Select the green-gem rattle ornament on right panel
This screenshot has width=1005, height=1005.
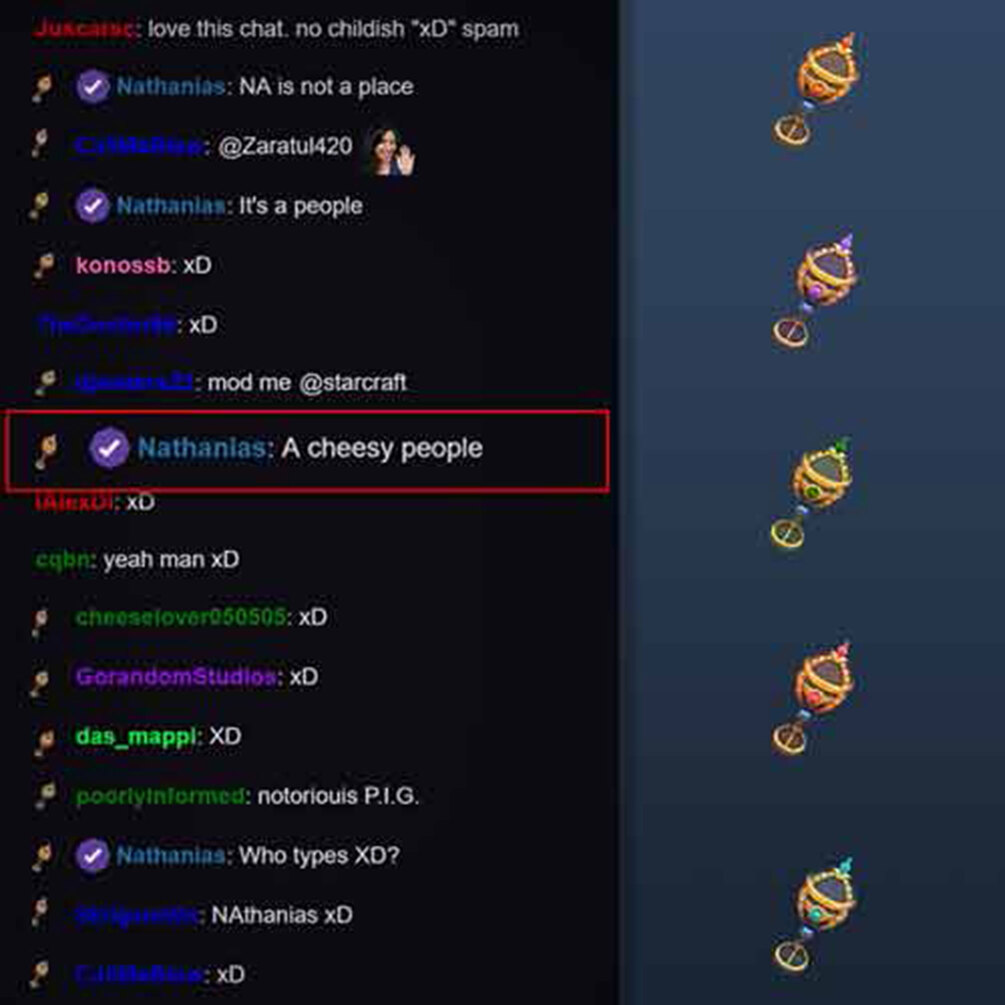(x=812, y=493)
